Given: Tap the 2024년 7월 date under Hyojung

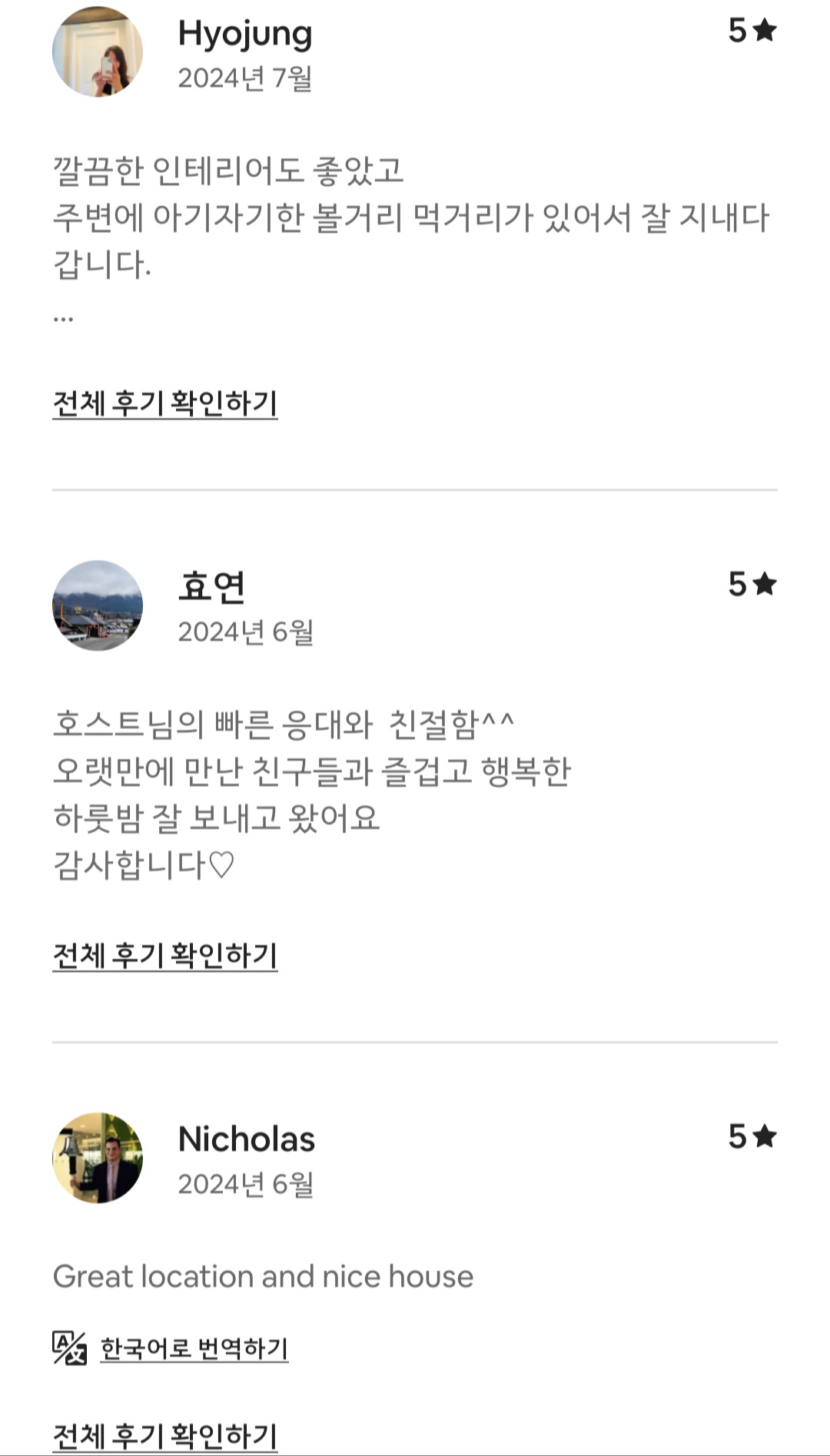Looking at the screenshot, I should coord(245,78).
